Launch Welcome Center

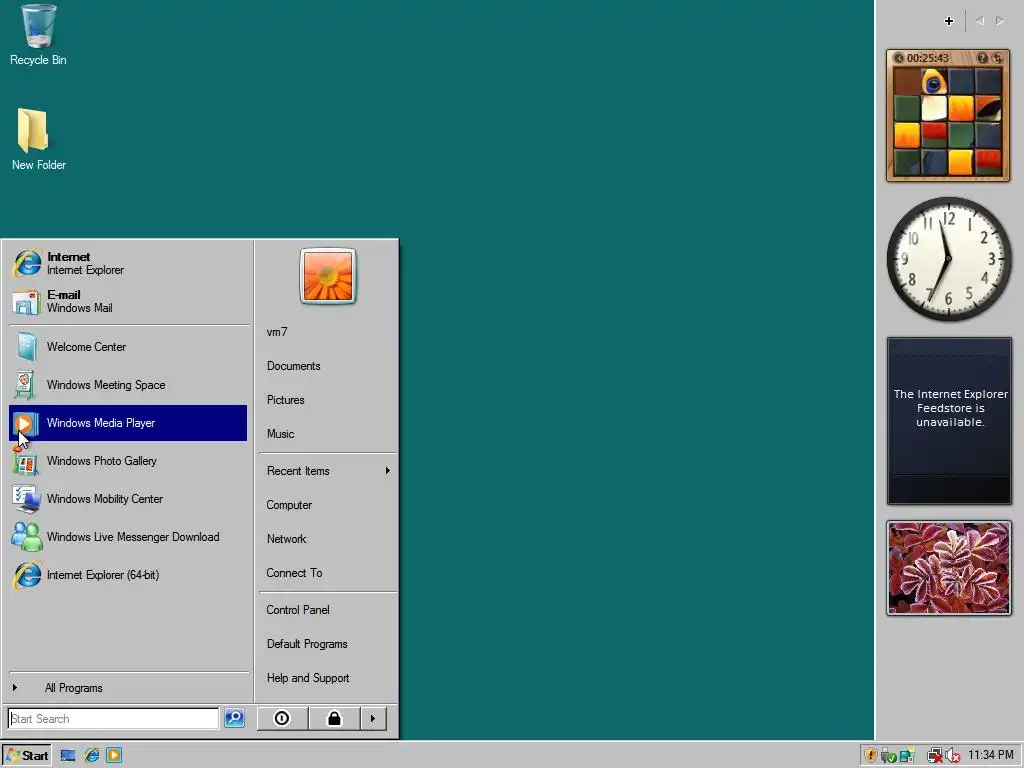click(x=128, y=347)
